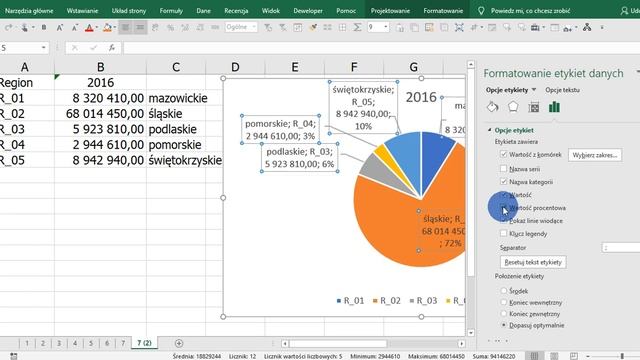
Task: Click the percent style icon in toolbar
Action: click(170, 27)
